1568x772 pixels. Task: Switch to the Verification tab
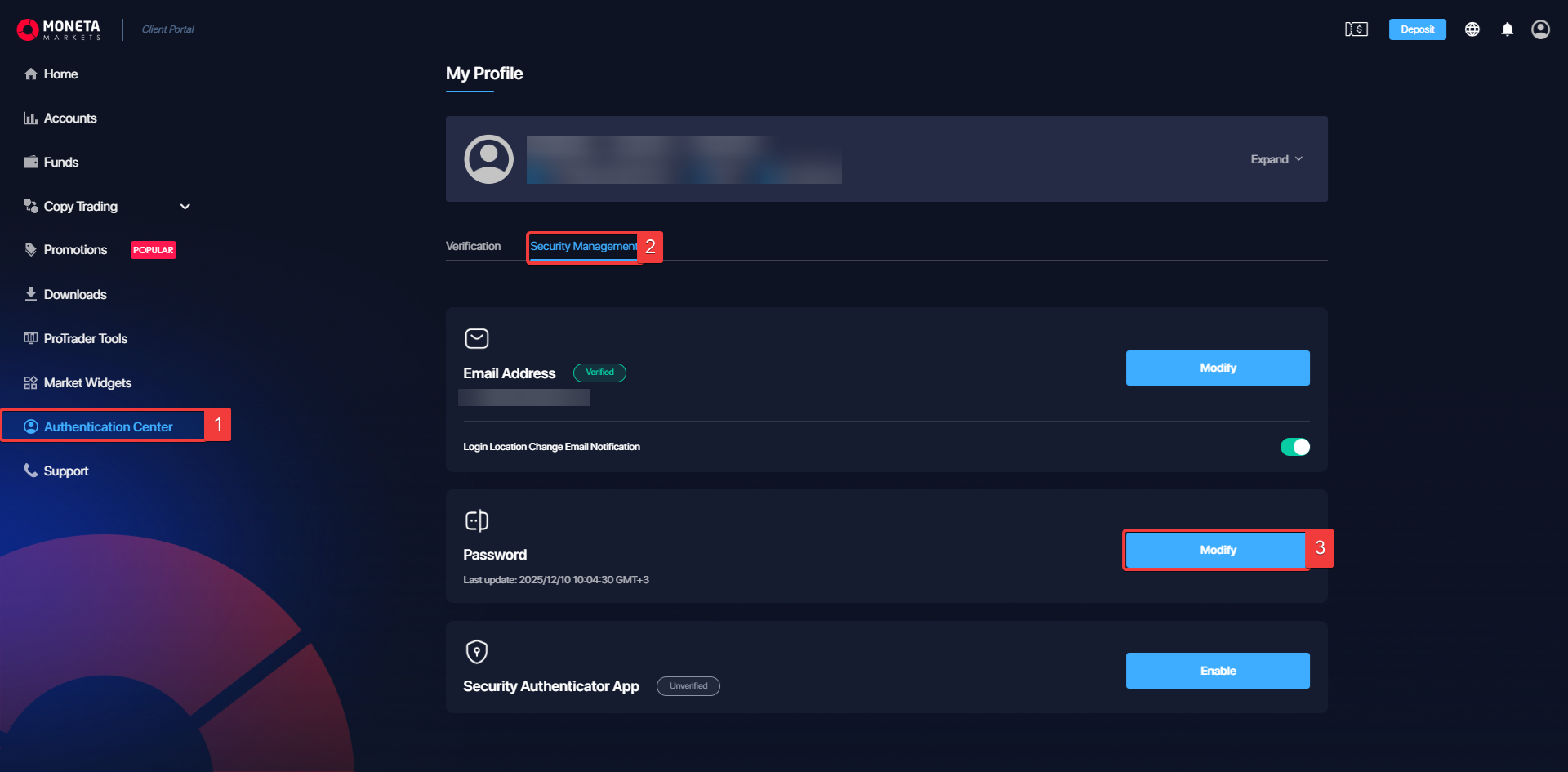473,246
